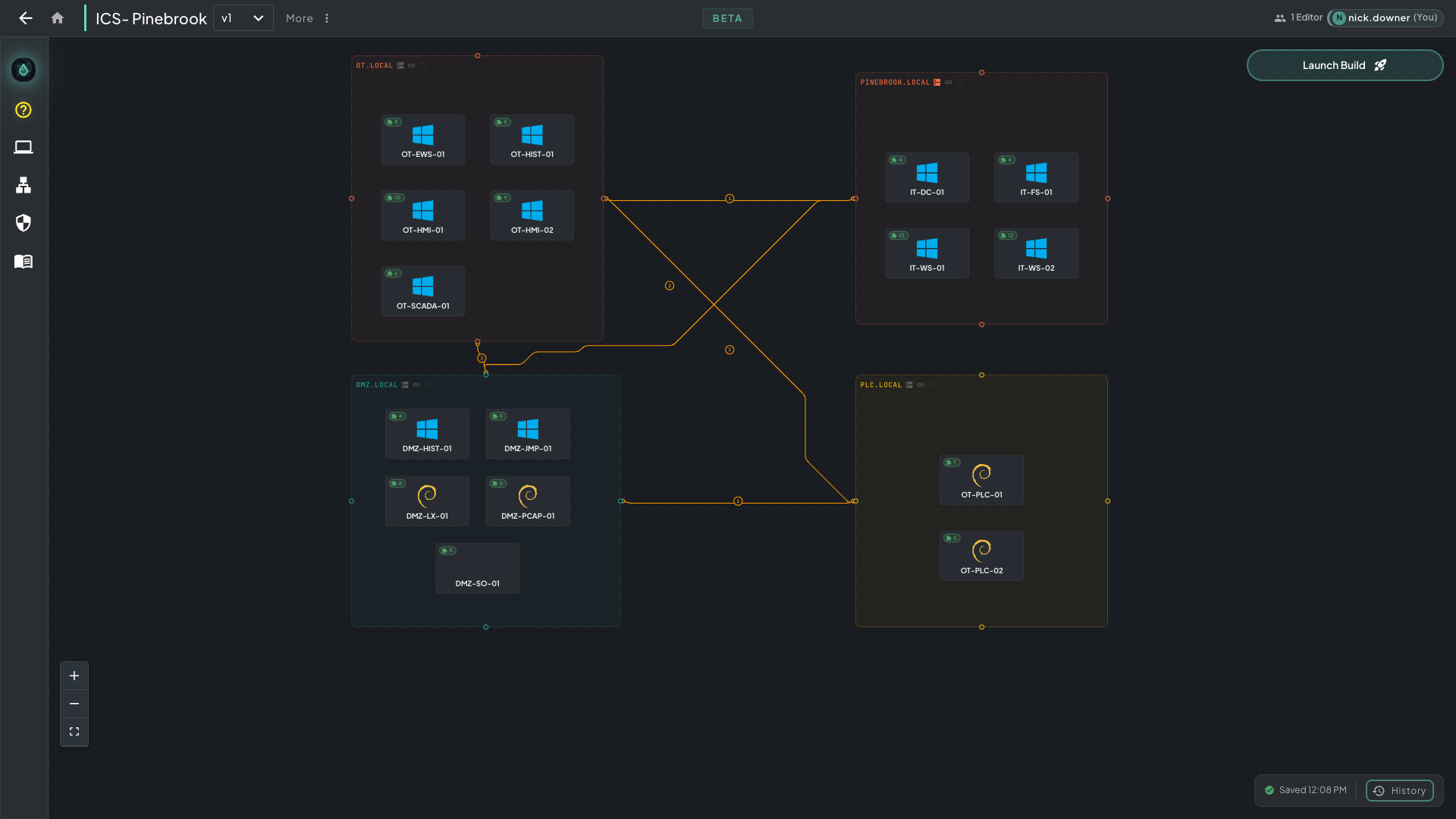Select the OT-HIST-01 machine node
The width and height of the screenshot is (1456, 819).
532,140
